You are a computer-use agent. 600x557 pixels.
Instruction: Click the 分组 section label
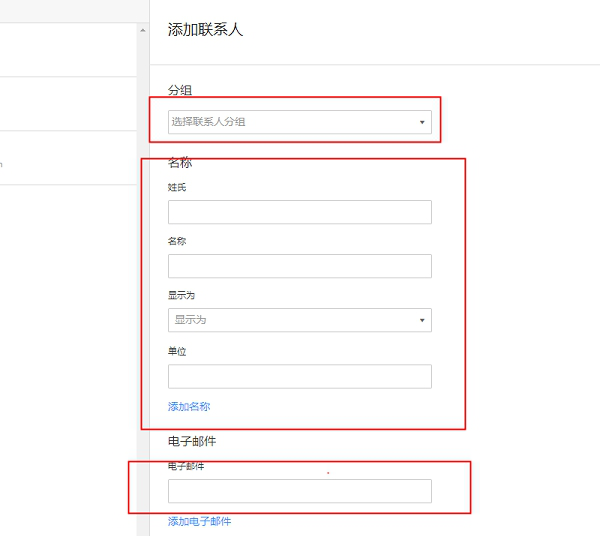180,90
